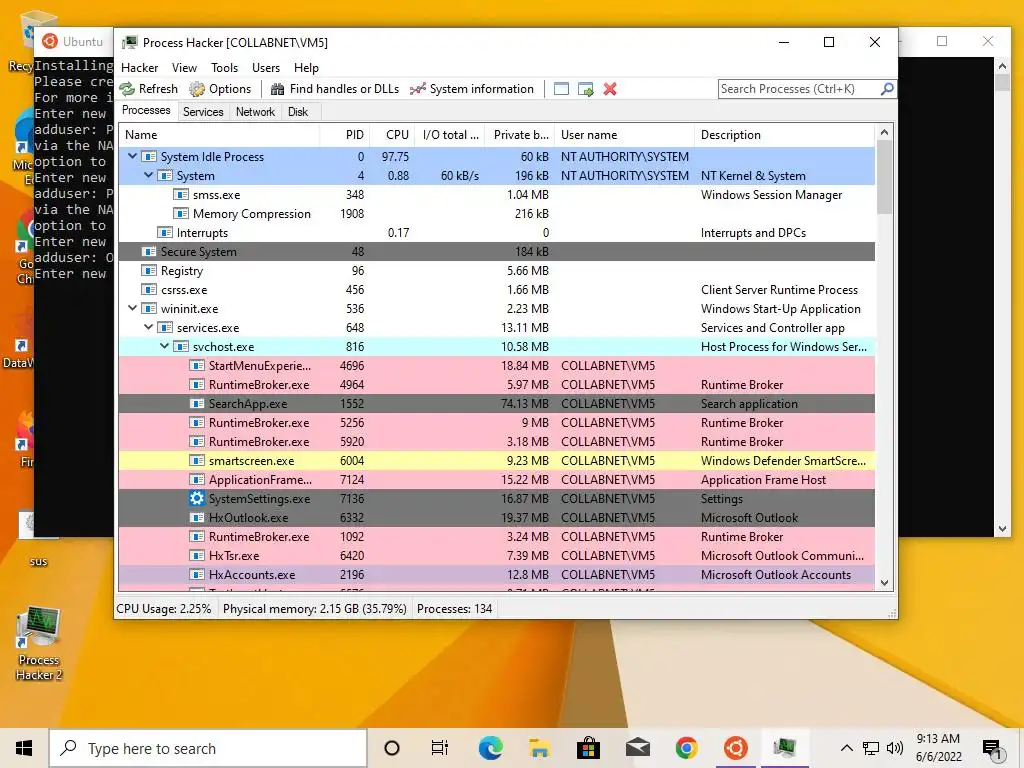Open System information graph window
The height and width of the screenshot is (768, 1024).
point(472,89)
